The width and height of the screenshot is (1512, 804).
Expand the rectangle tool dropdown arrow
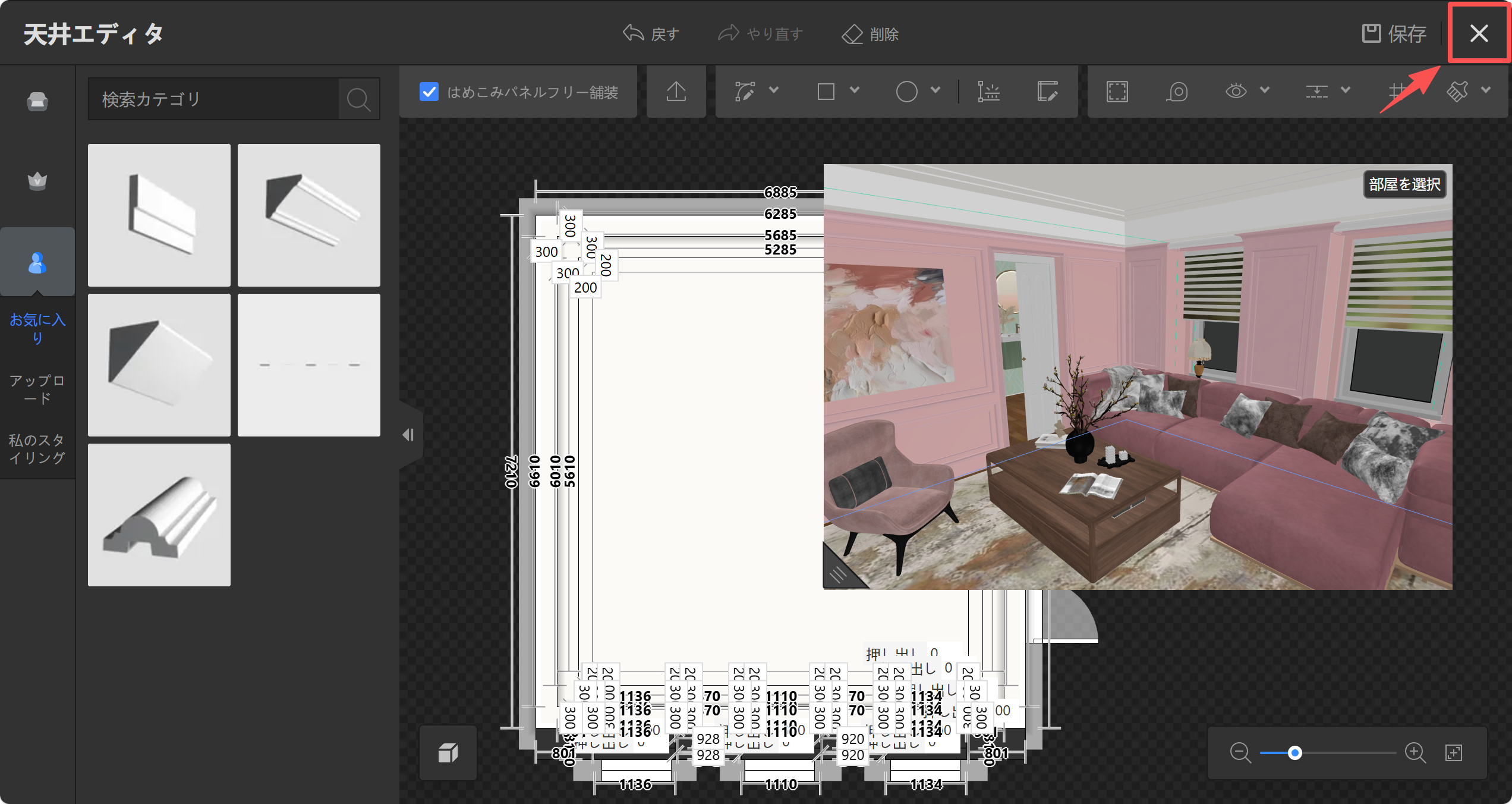(855, 90)
